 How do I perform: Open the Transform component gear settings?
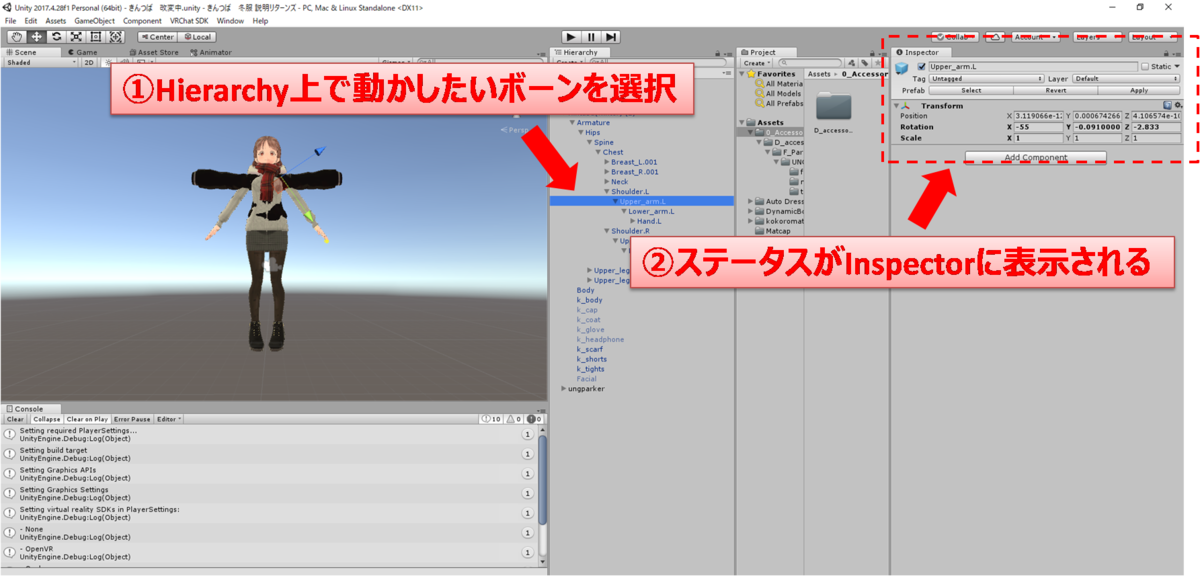tap(1178, 105)
